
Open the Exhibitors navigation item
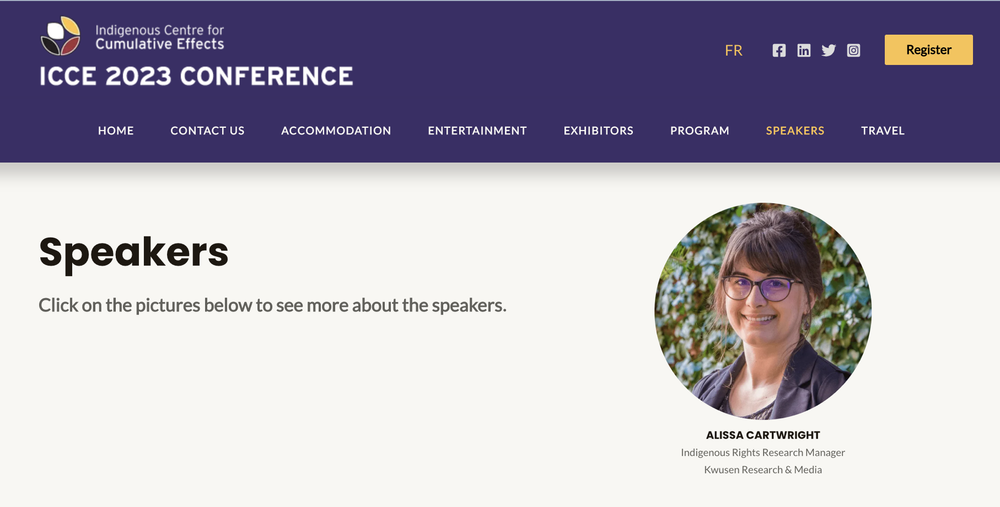[x=598, y=131]
